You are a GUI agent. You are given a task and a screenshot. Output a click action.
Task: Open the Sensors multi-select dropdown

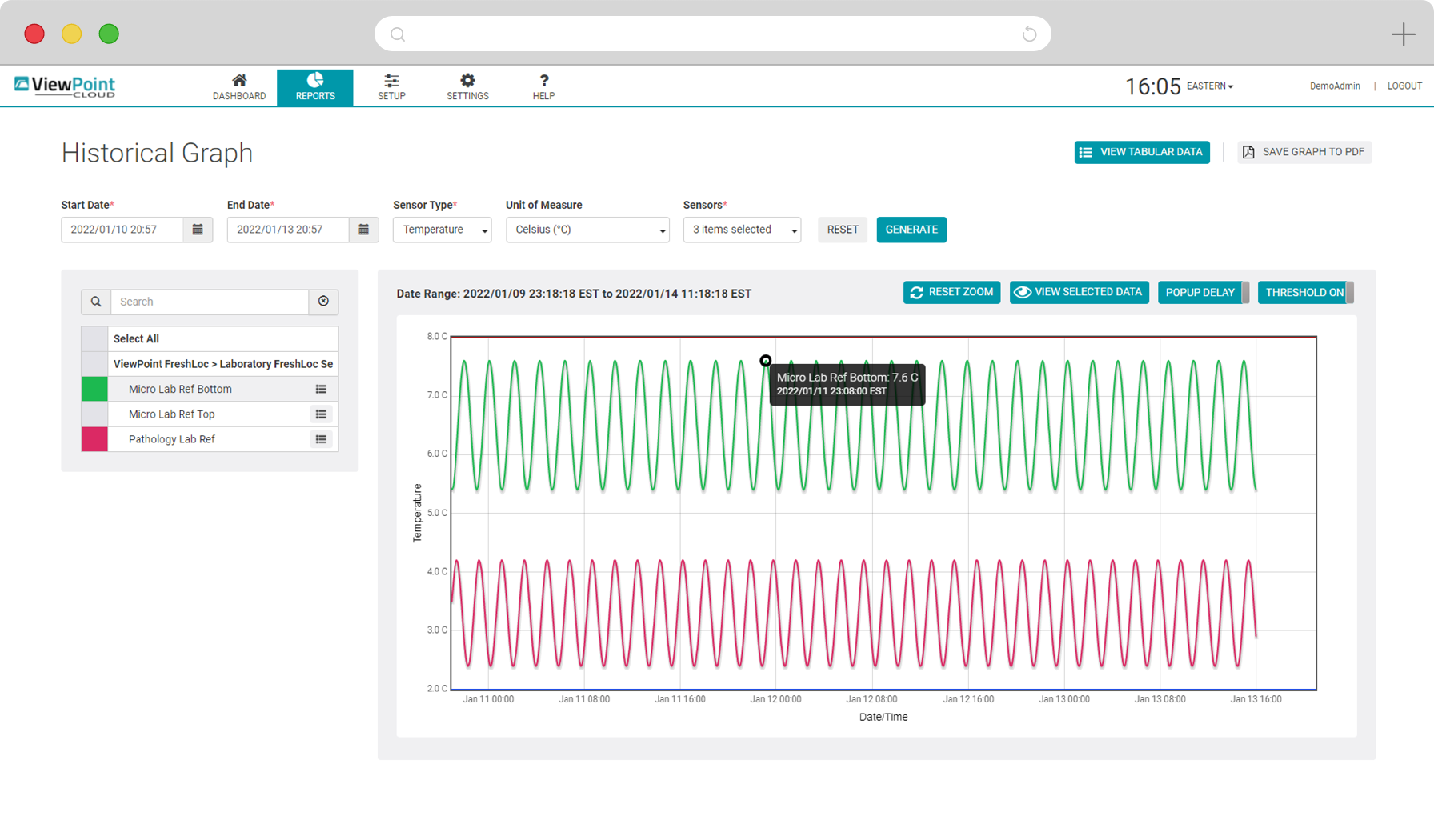click(x=742, y=230)
